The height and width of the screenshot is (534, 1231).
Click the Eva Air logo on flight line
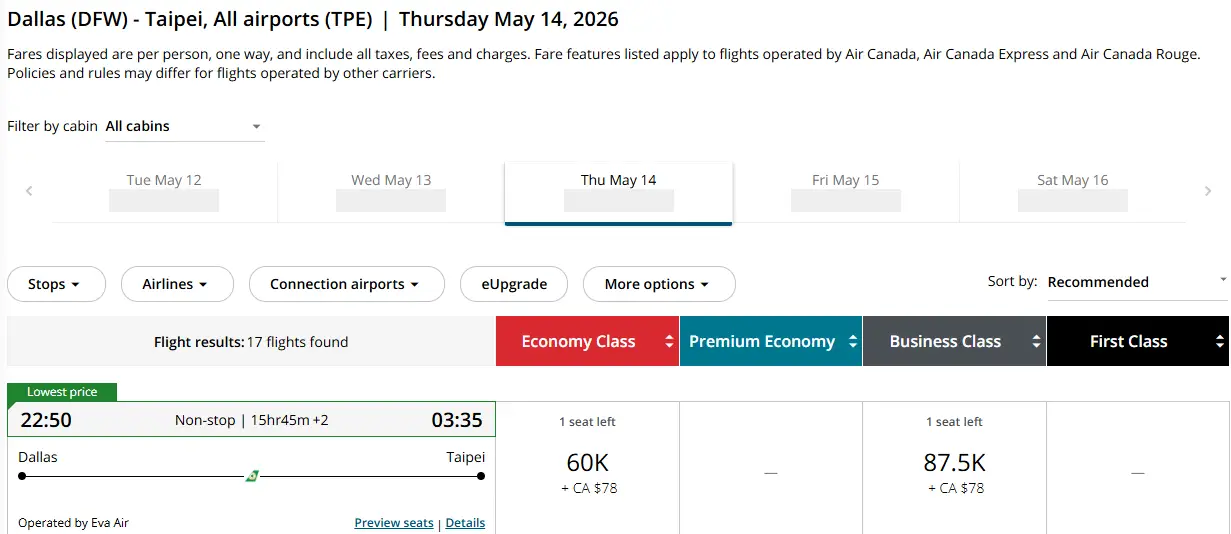pos(252,476)
